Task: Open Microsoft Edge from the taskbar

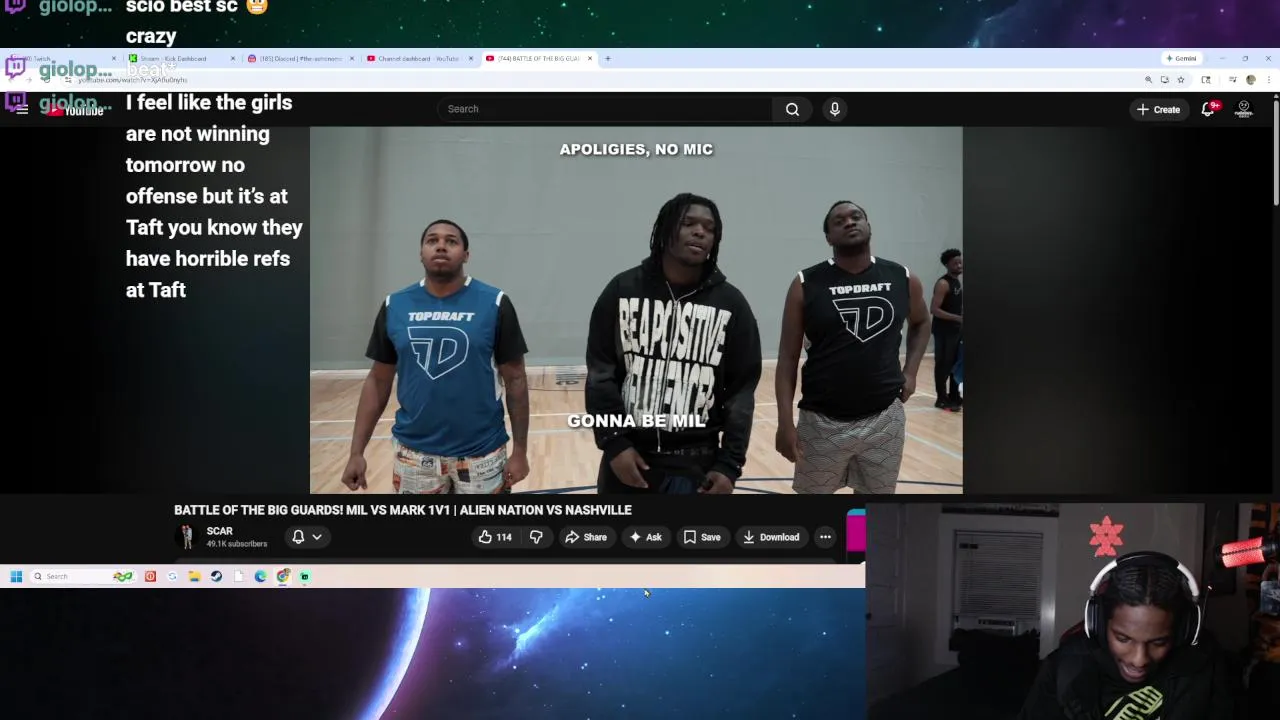Action: tap(260, 576)
